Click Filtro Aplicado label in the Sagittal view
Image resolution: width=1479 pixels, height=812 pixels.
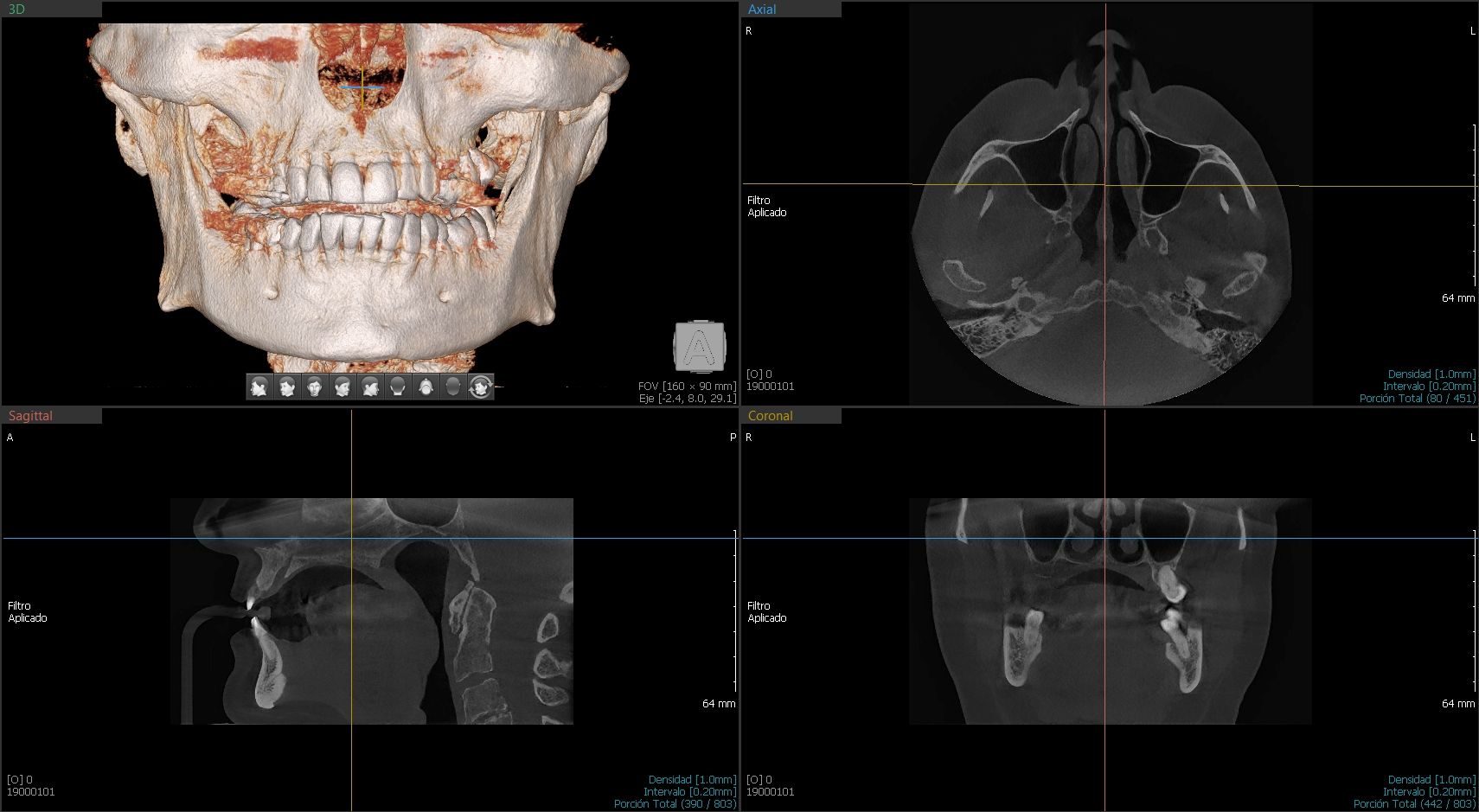[x=28, y=612]
